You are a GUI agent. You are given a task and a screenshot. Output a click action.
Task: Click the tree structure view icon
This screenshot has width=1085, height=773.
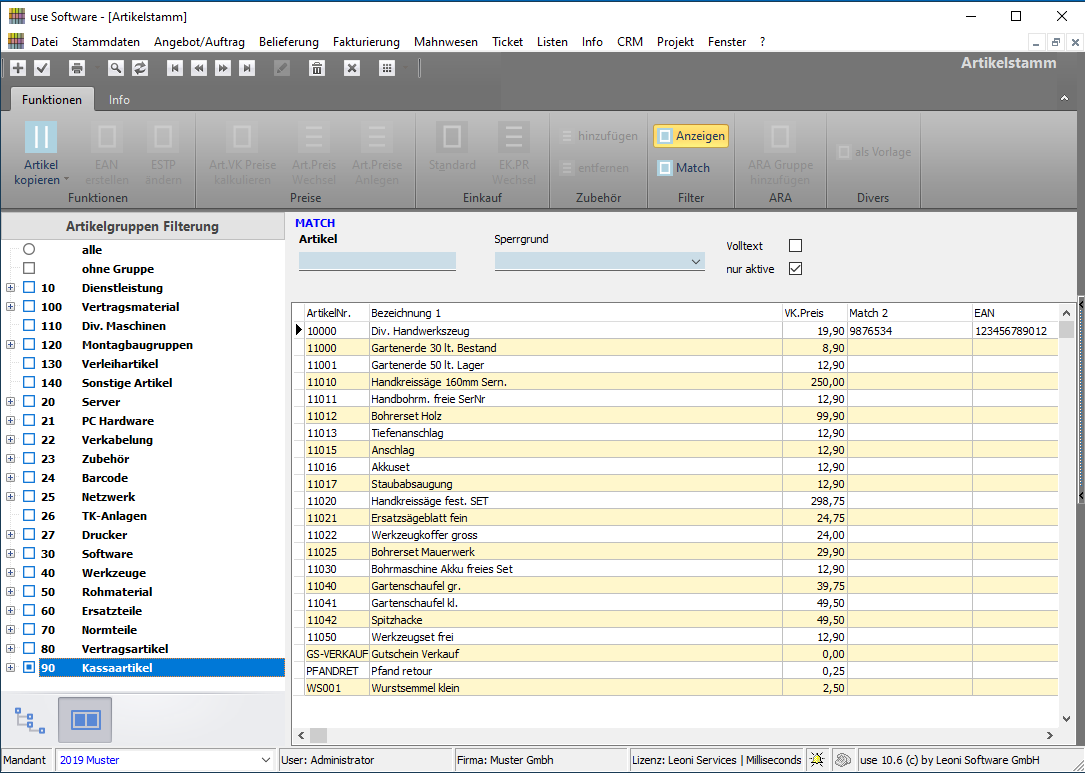click(x=30, y=719)
